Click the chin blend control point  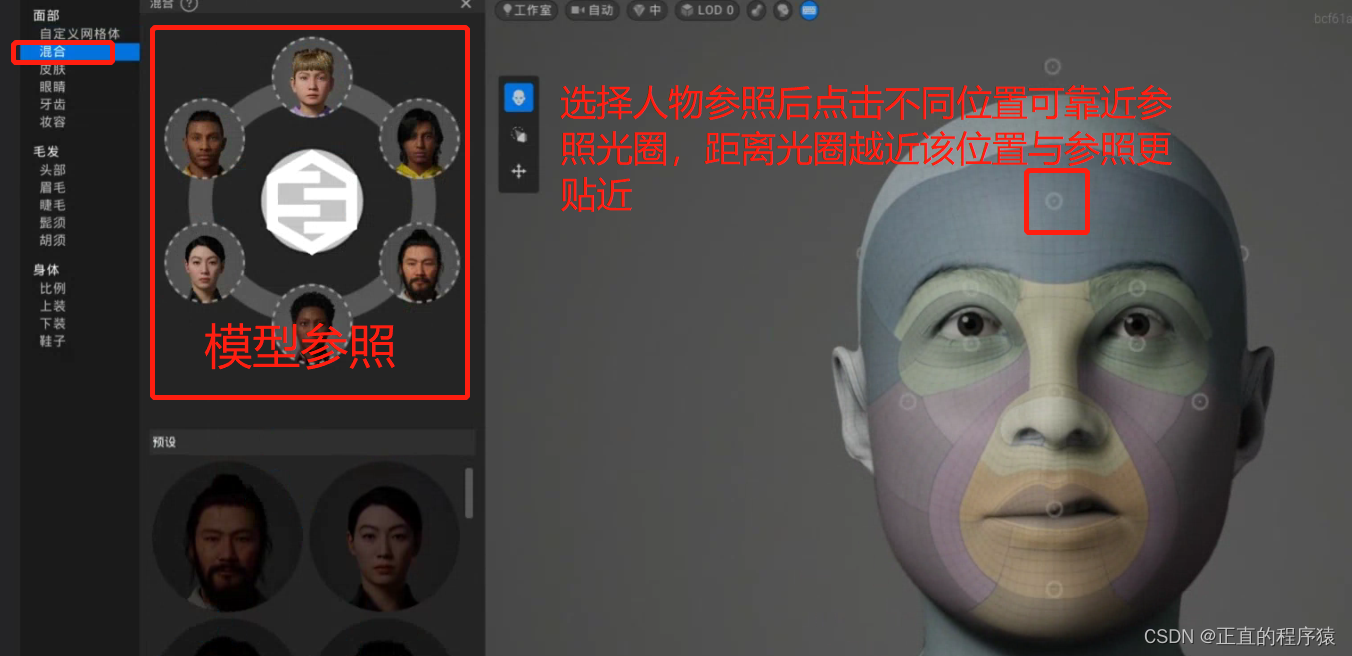[1053, 590]
